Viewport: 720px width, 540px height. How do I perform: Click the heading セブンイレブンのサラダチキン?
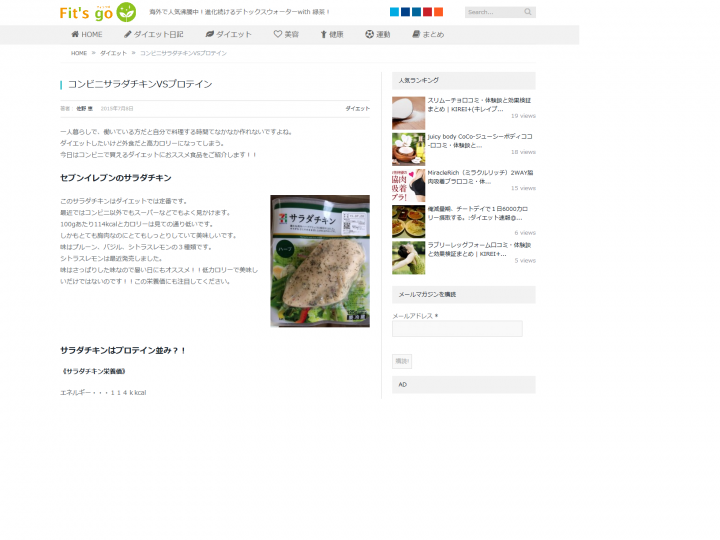coord(116,178)
